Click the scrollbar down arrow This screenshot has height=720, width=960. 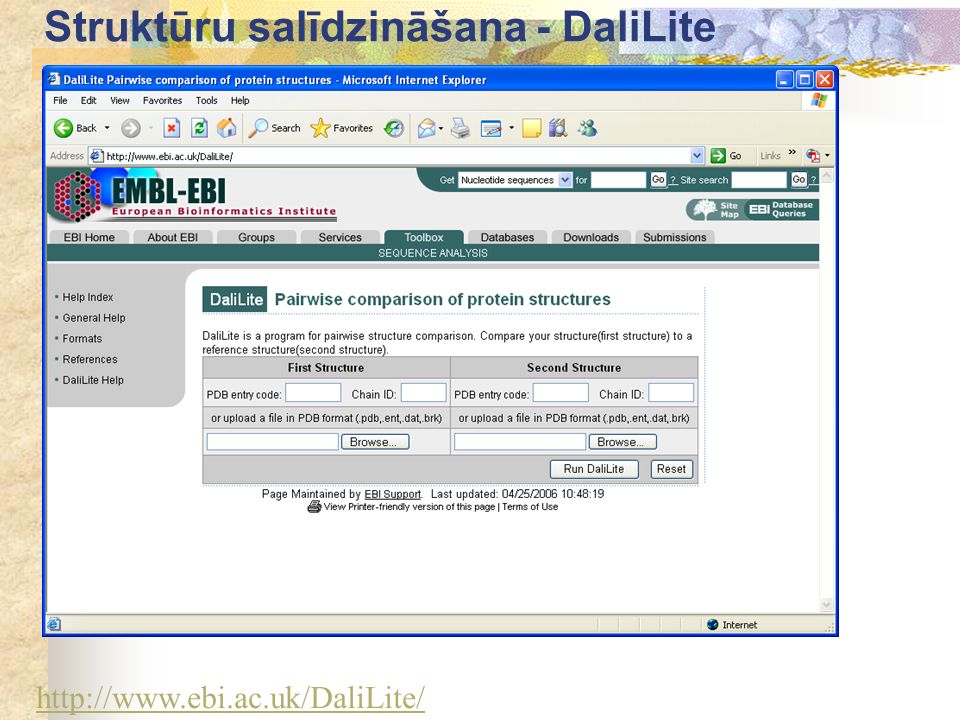pyautogui.click(x=827, y=605)
